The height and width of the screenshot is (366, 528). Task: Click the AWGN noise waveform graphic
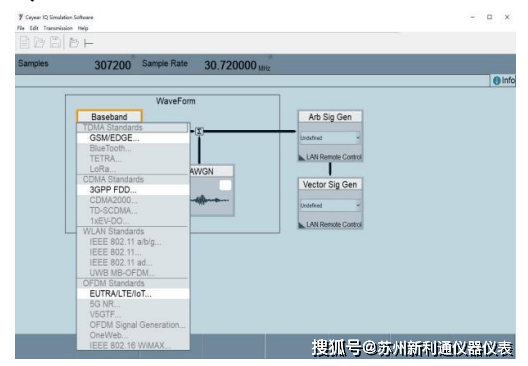(x=210, y=200)
